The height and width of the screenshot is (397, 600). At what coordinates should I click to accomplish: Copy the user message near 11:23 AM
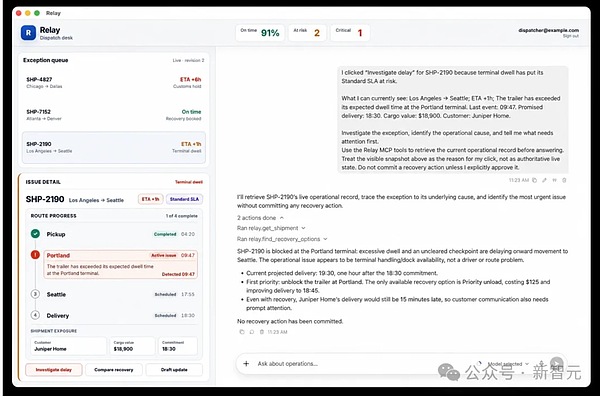(534, 180)
